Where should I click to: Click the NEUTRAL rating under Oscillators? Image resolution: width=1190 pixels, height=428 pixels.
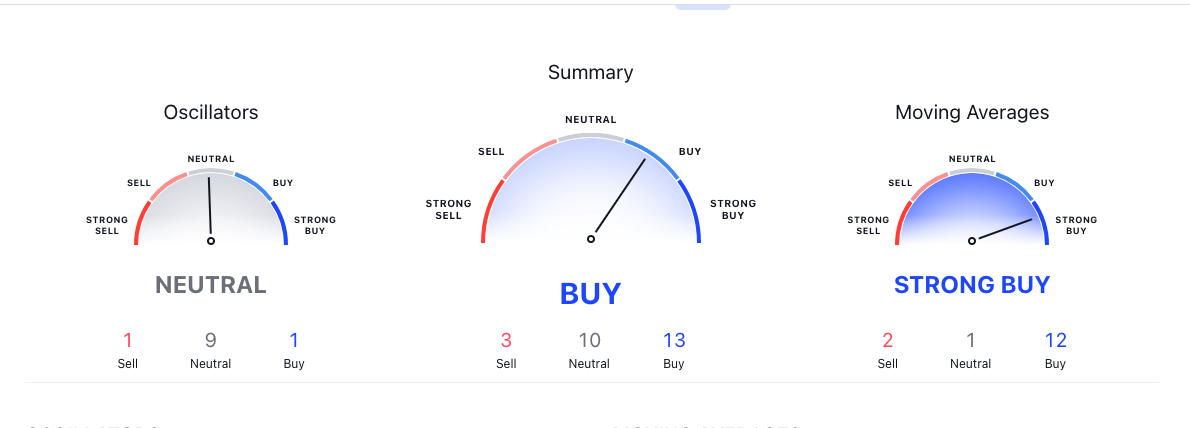coord(211,285)
